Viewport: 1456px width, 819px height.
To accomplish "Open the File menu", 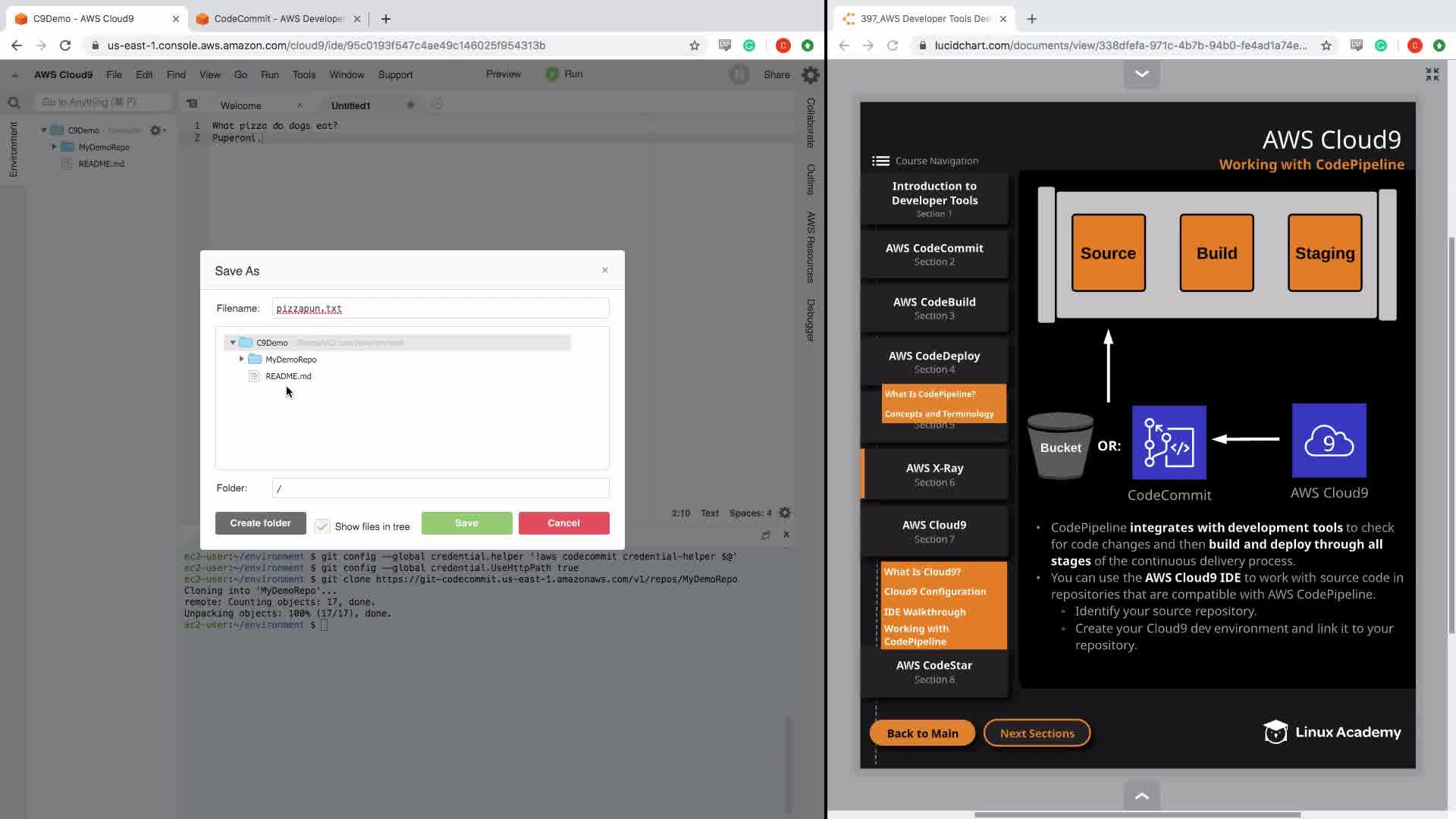I will click(114, 74).
